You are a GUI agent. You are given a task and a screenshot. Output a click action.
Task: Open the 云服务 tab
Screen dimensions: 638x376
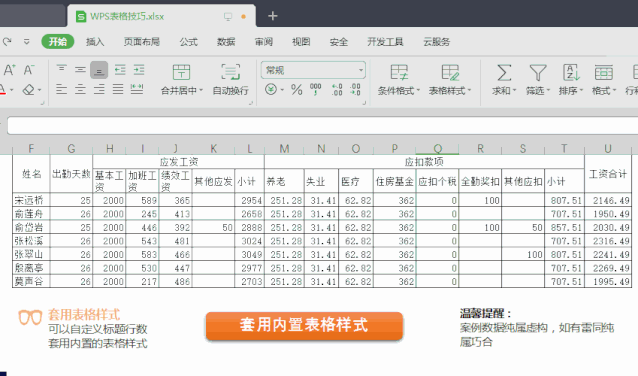pos(437,42)
